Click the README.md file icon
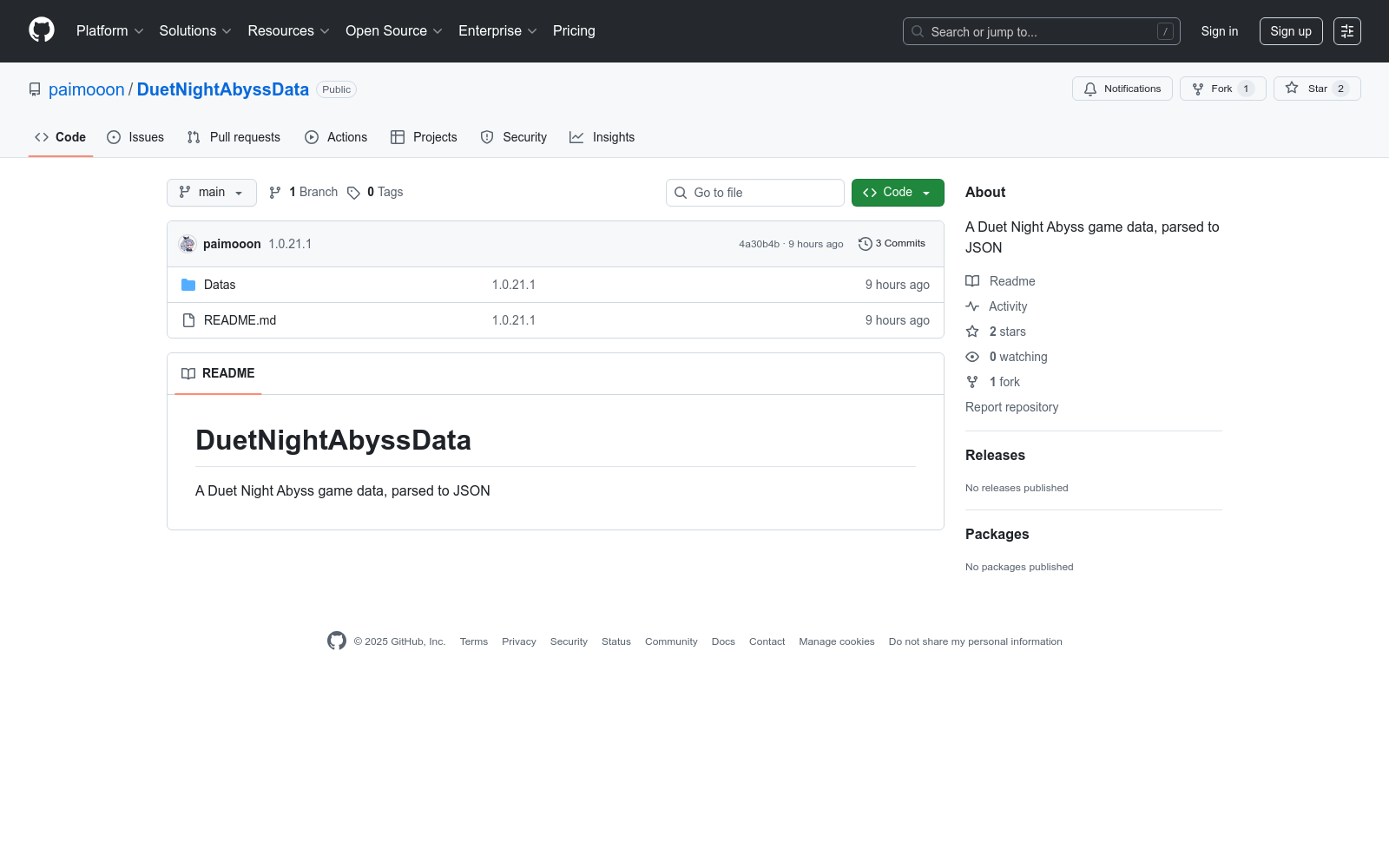The width and height of the screenshot is (1389, 868). (x=188, y=320)
